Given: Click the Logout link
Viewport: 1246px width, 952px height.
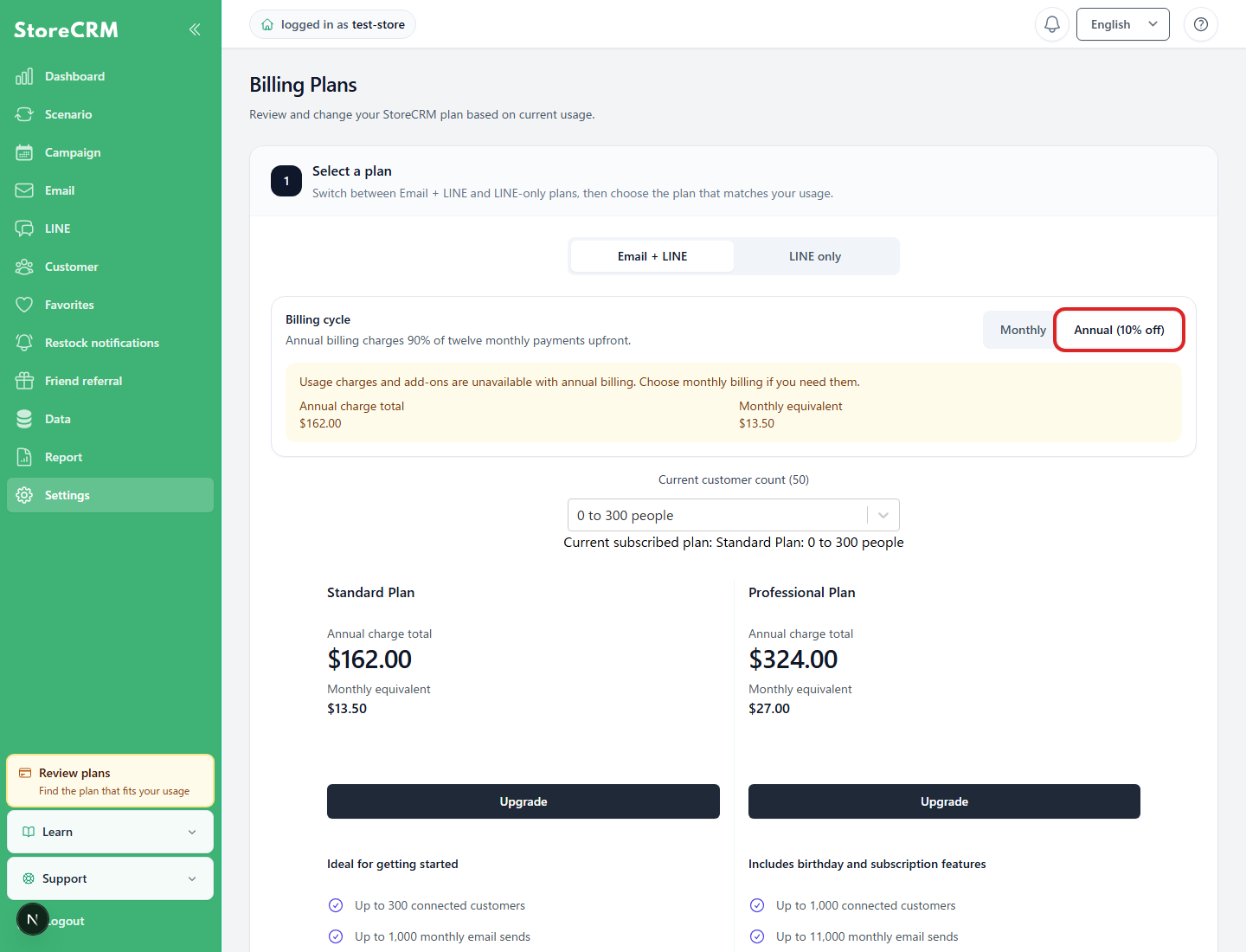Looking at the screenshot, I should (67, 921).
